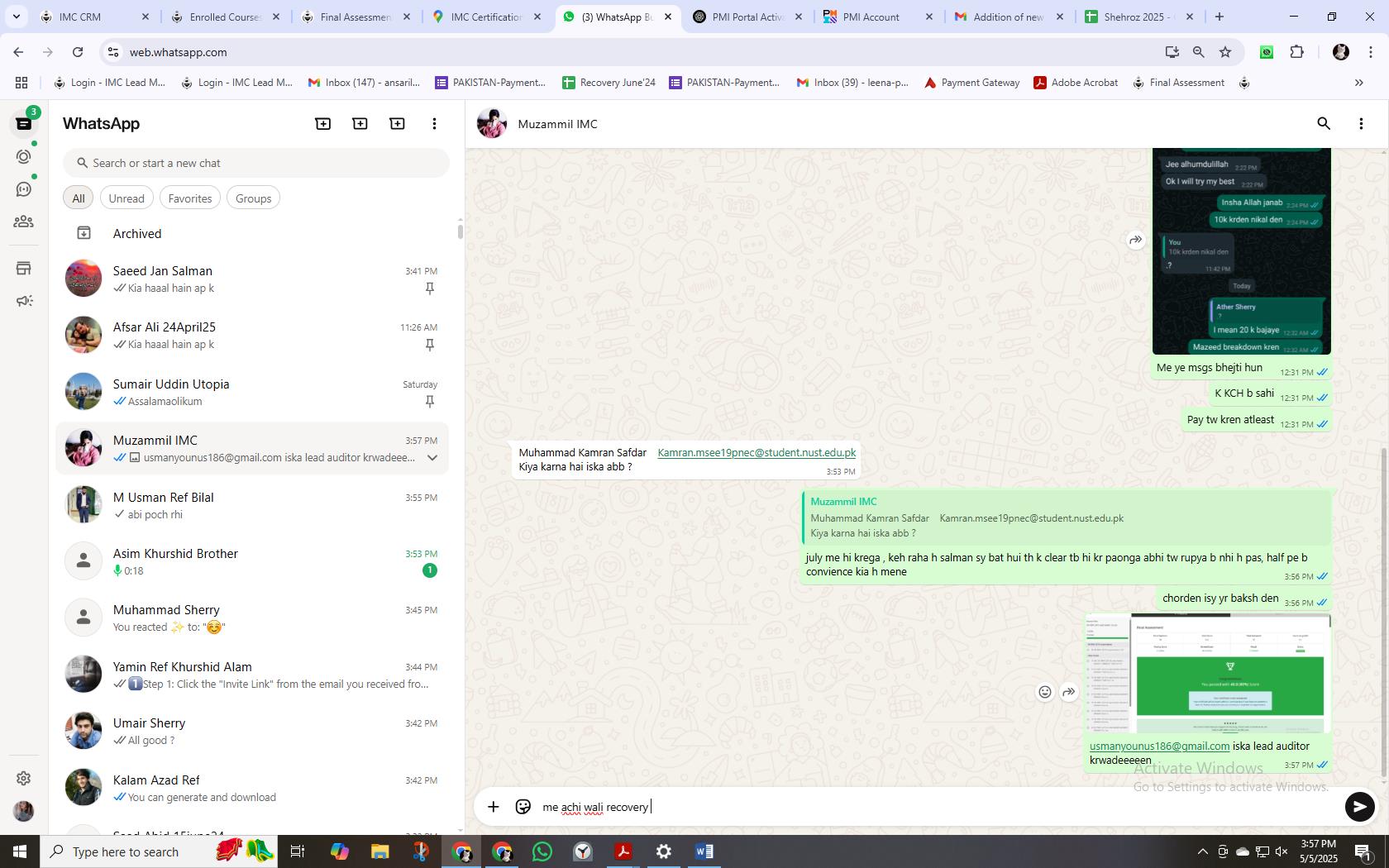Image resolution: width=1389 pixels, height=868 pixels.
Task: Switch to the Shehroz 2025 tab
Action: click(1139, 17)
